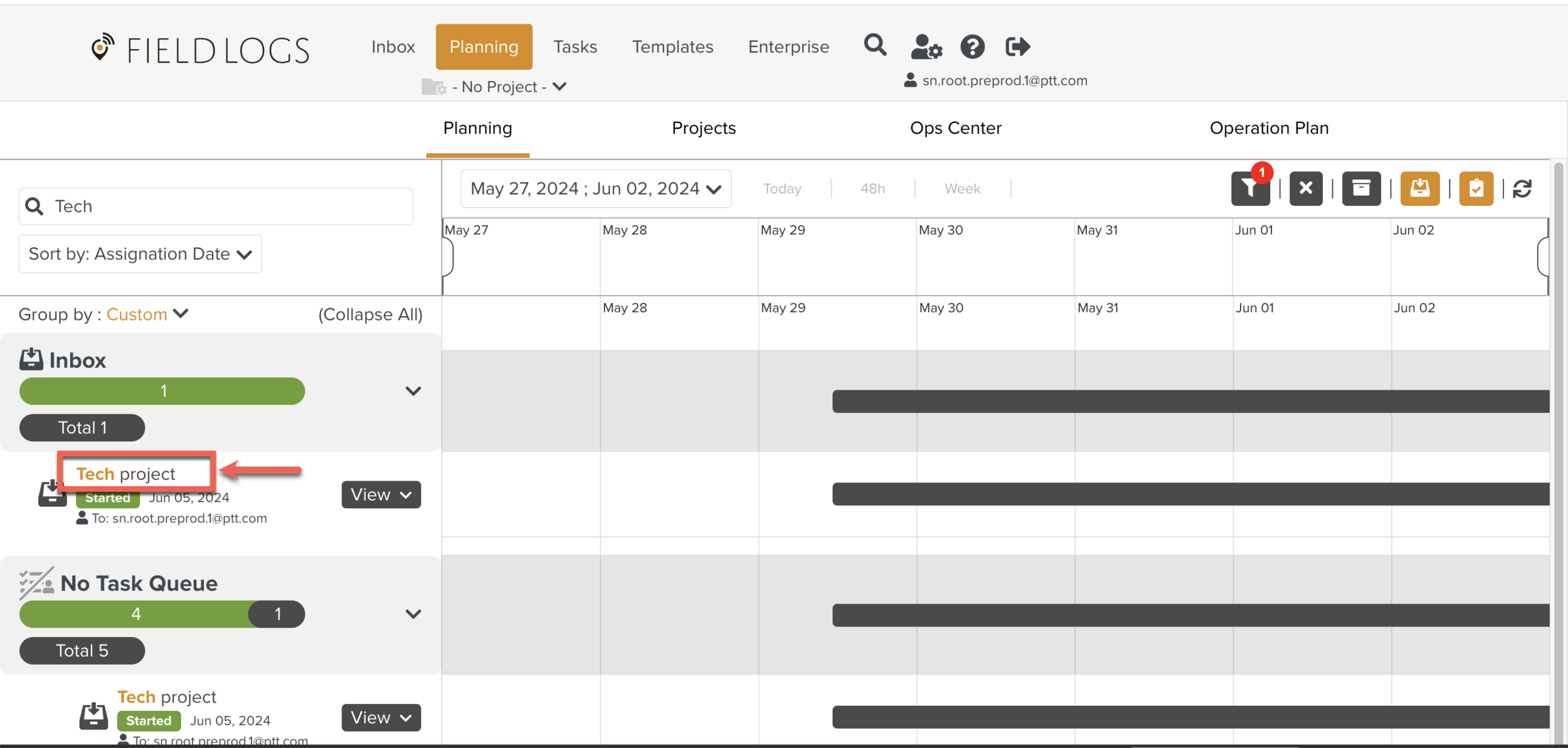Viewport: 1568px width, 748px height.
Task: Click the logout icon in header
Action: (1017, 46)
